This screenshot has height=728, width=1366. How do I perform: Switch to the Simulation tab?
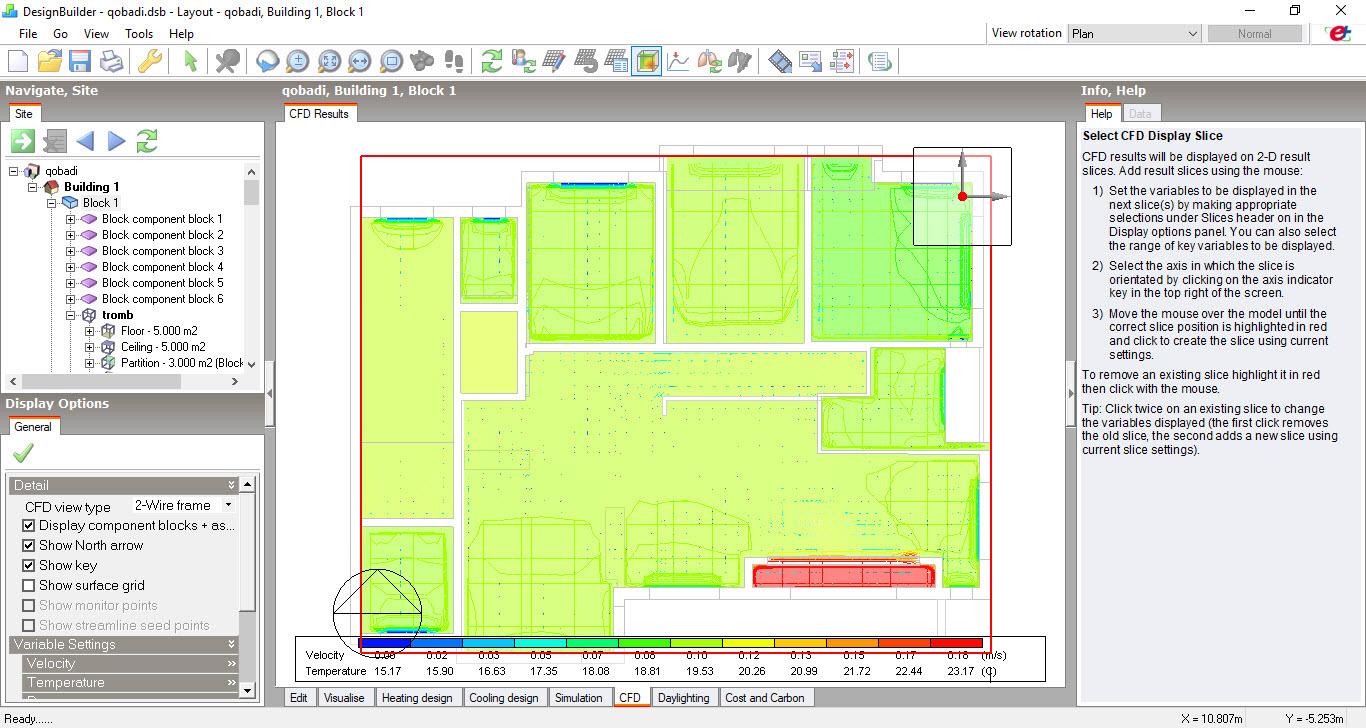tap(579, 698)
